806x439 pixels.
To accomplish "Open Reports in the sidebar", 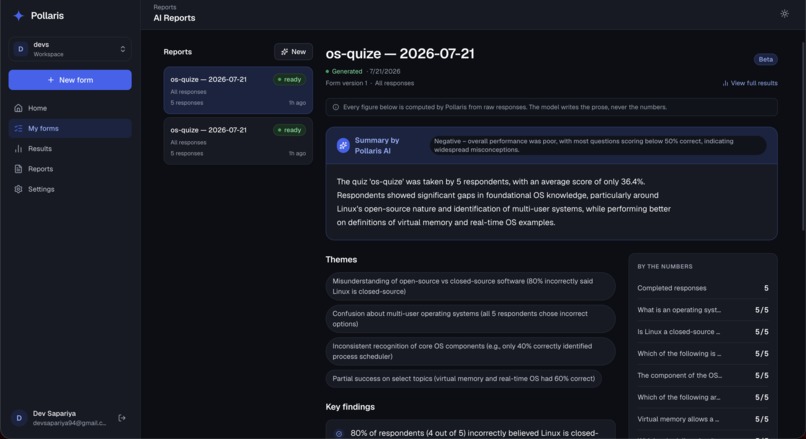I will pyautogui.click(x=70, y=169).
